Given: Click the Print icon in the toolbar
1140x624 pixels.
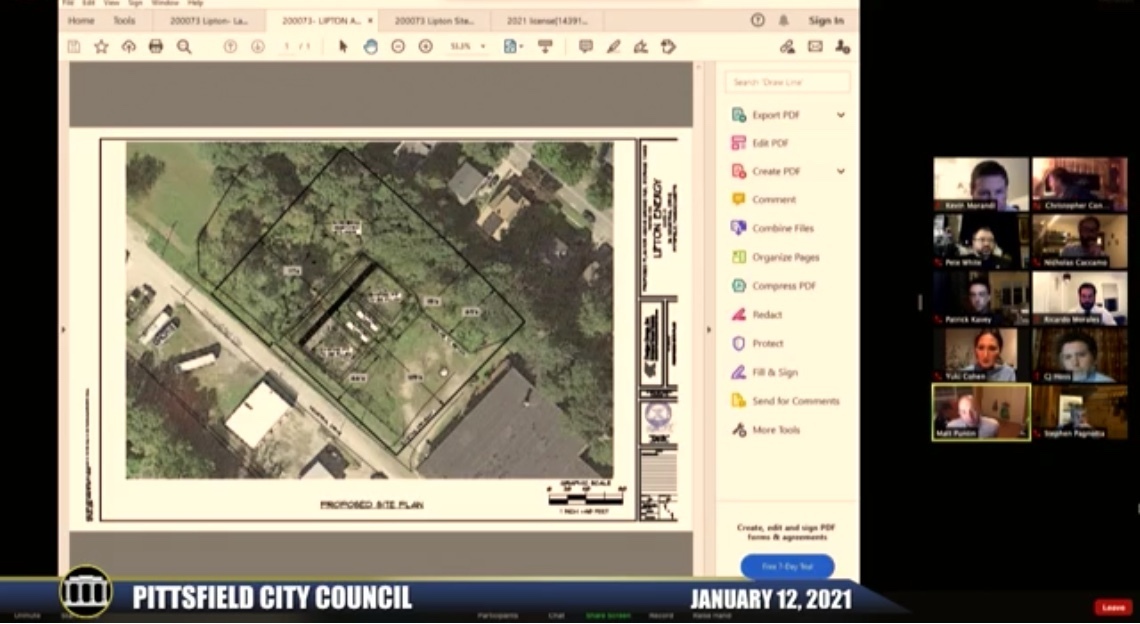Looking at the screenshot, I should coord(156,46).
